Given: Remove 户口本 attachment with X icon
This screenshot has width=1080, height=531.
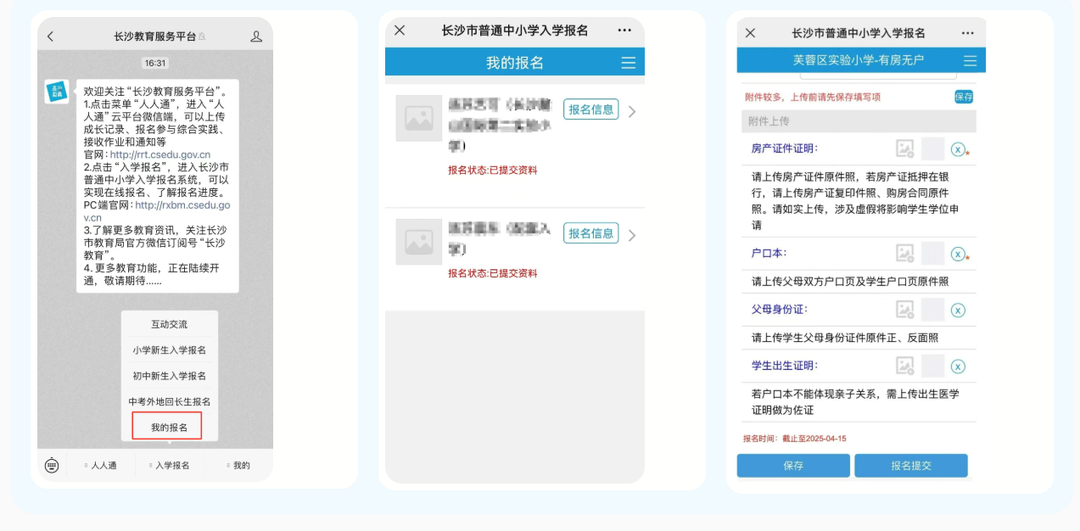Looking at the screenshot, I should click(958, 254).
